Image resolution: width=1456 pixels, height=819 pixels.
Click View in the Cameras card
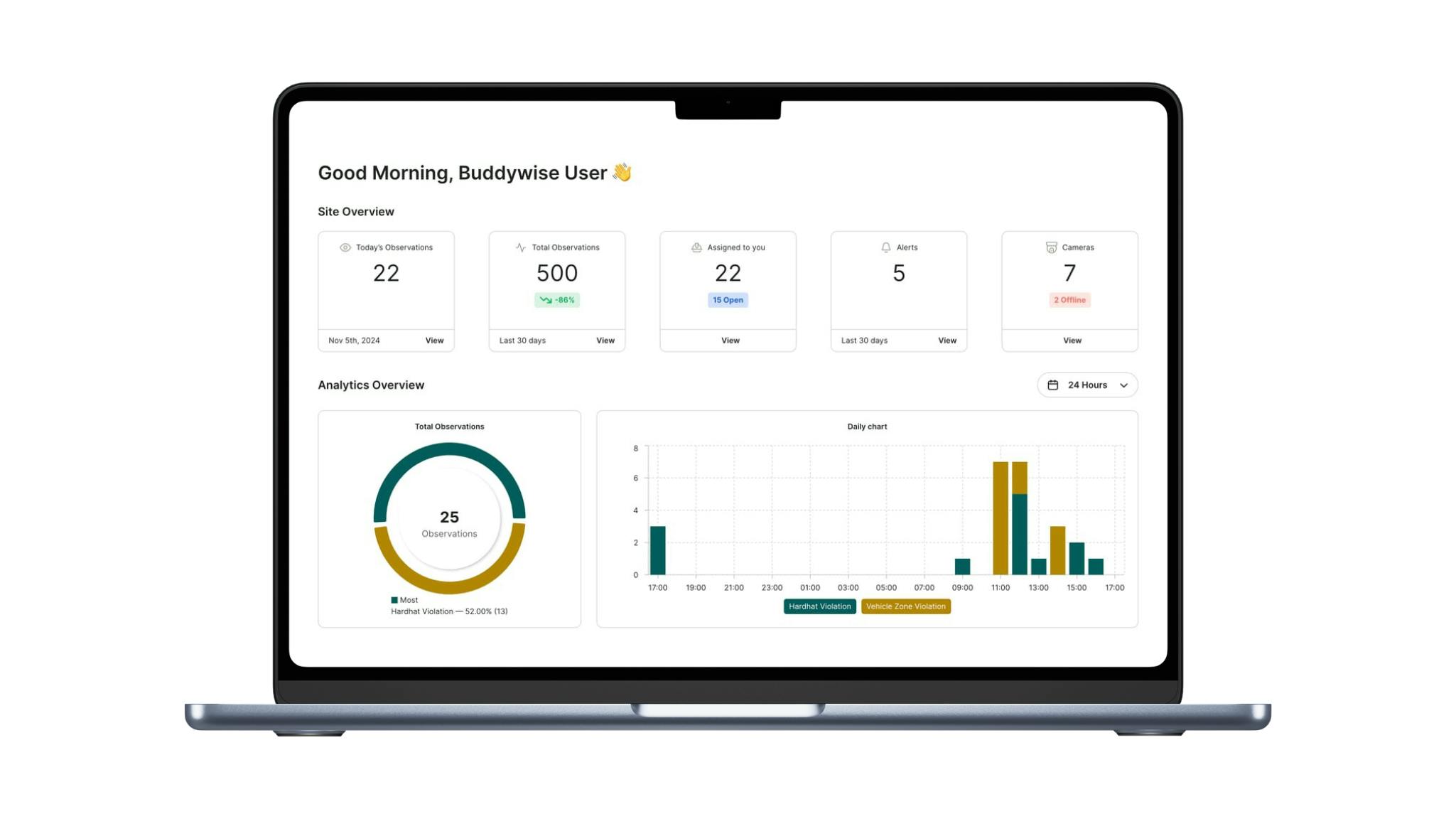click(x=1072, y=341)
